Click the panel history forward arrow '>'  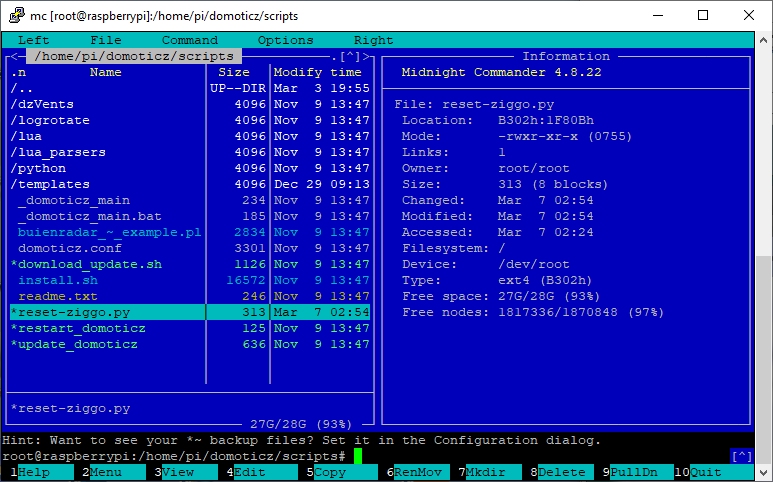click(x=366, y=56)
